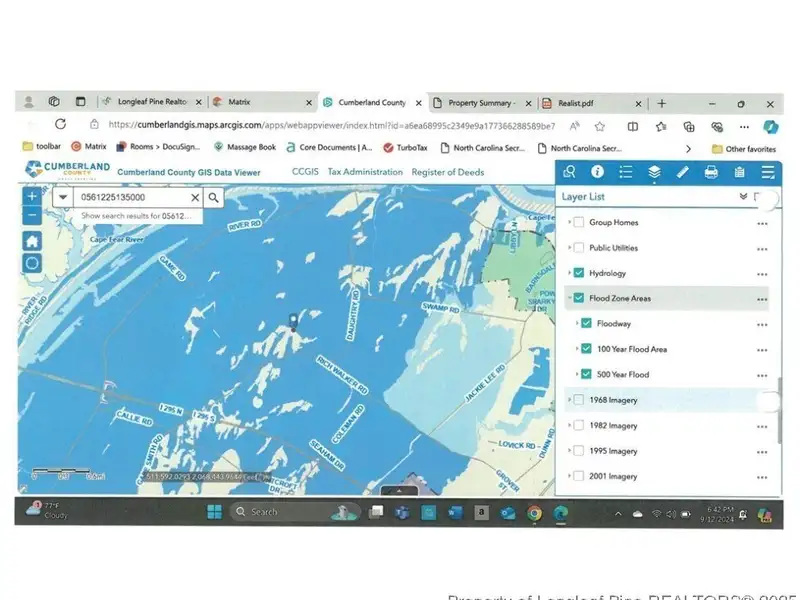Collapse the Flood Zone Areas group

569,298
